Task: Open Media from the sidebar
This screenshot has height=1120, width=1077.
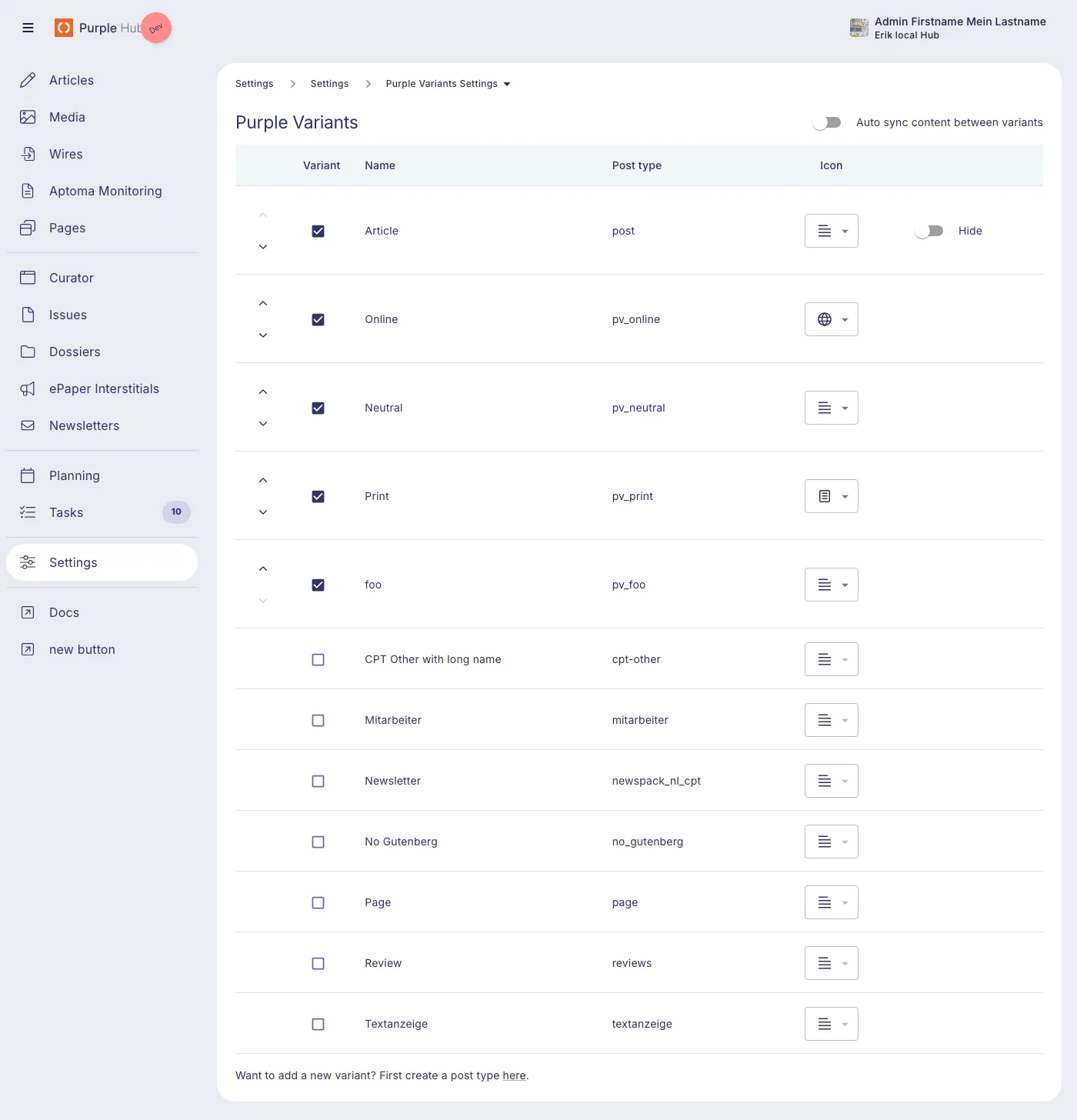Action: click(102, 117)
